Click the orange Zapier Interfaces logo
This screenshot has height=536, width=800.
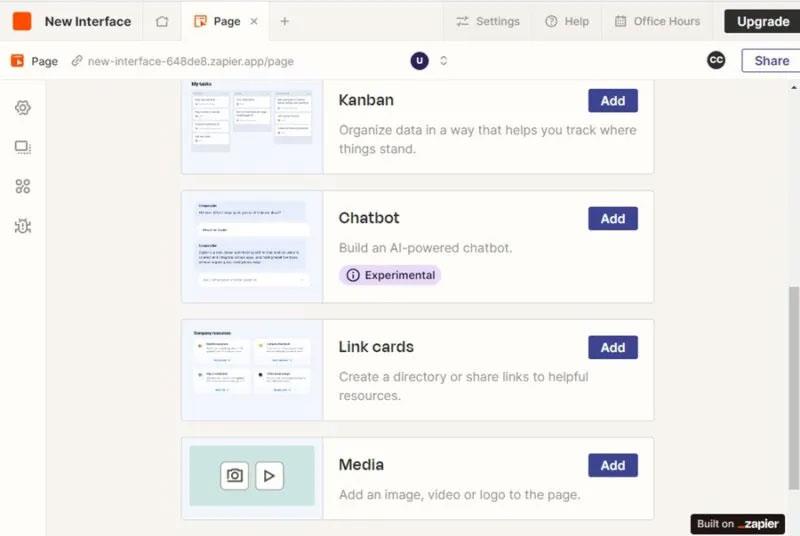(x=22, y=21)
